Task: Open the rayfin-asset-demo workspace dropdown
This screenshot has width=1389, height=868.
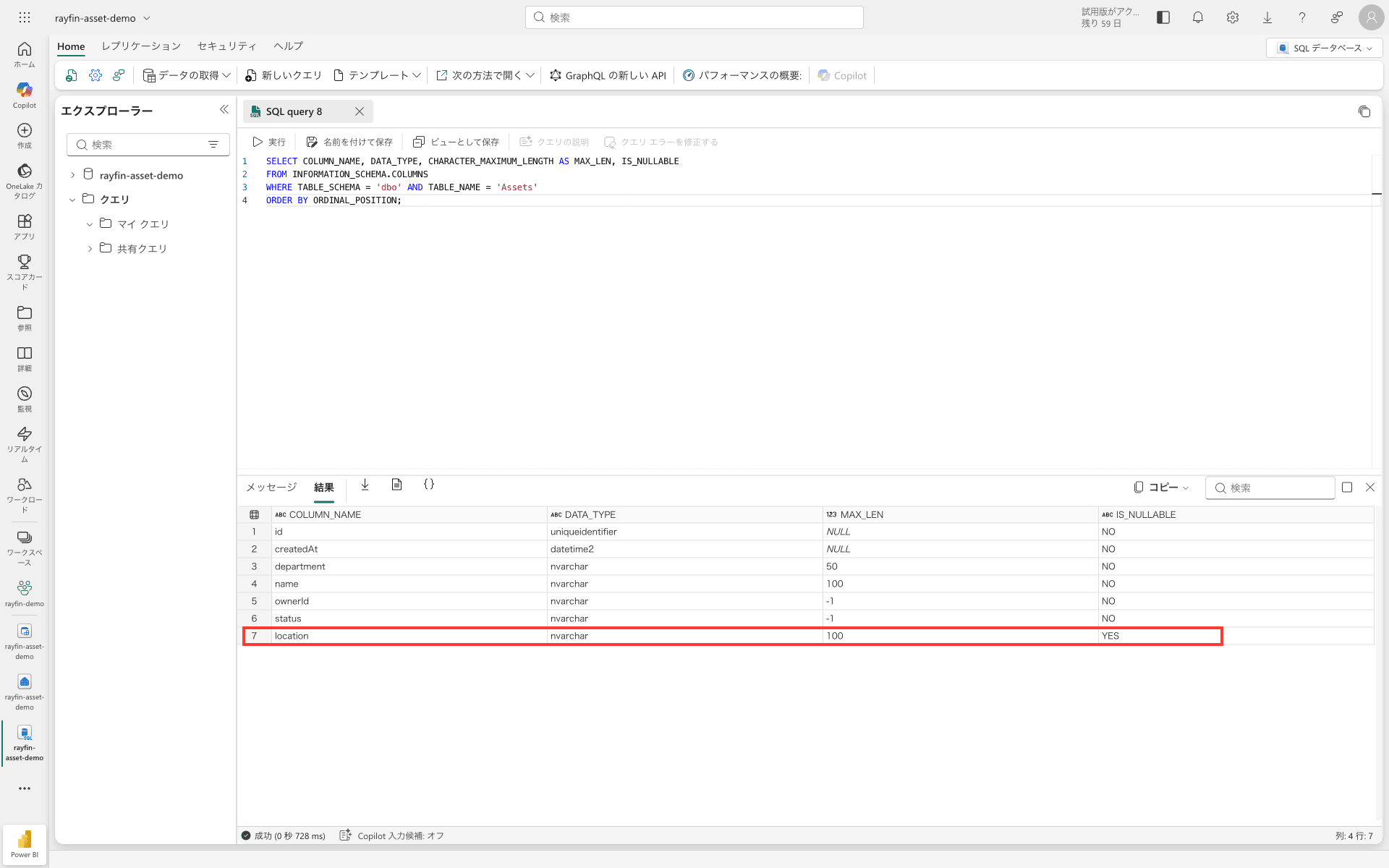Action: point(103,18)
